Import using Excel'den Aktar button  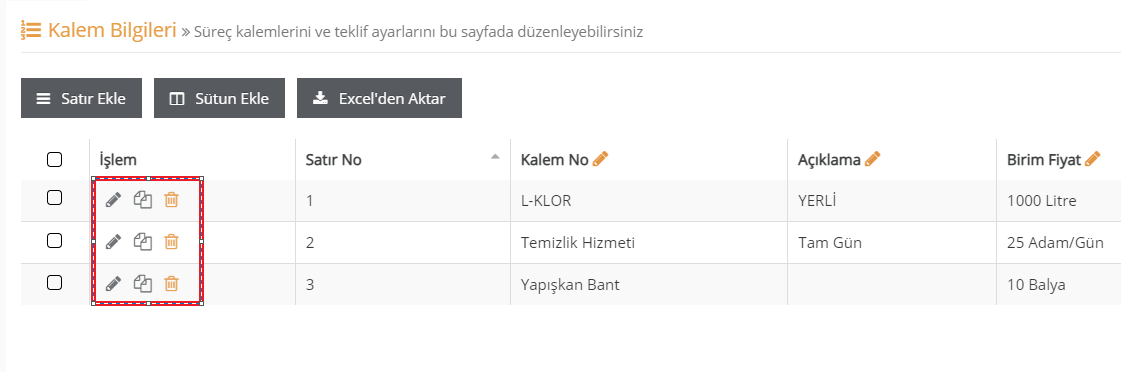tap(380, 98)
